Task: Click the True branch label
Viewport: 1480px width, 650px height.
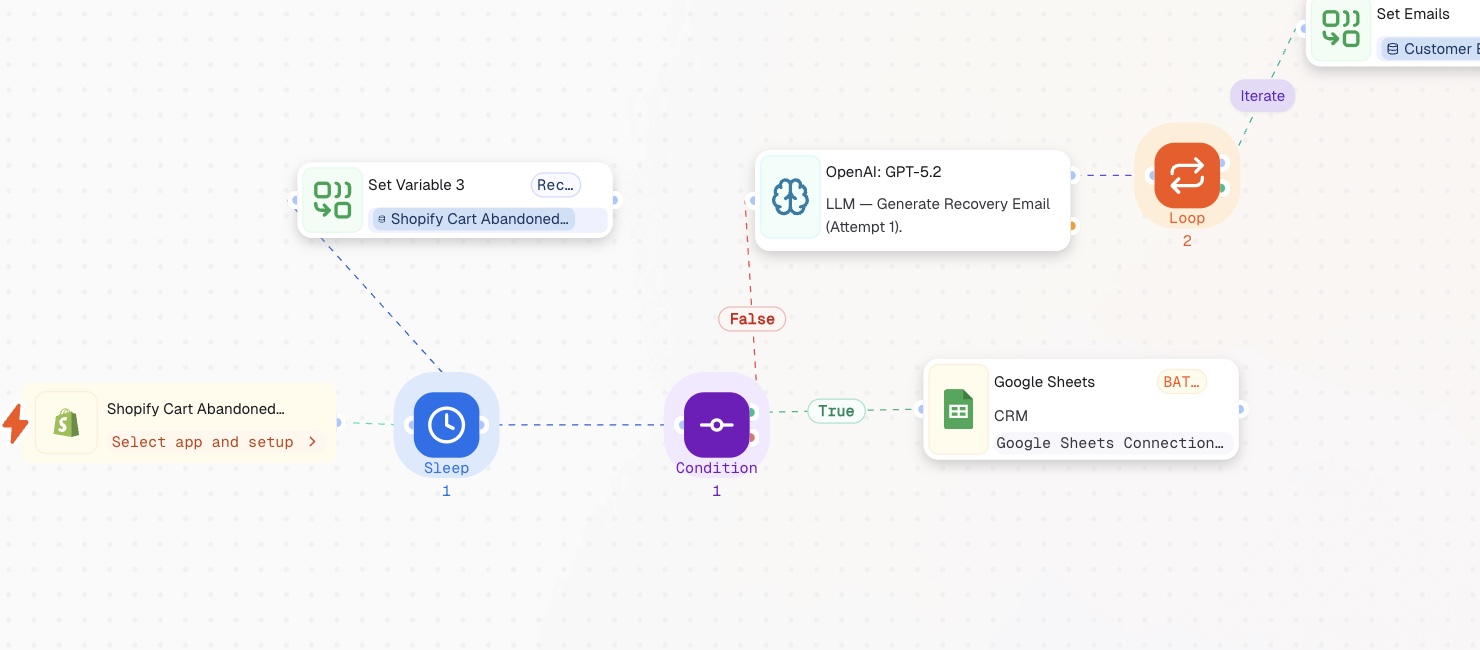Action: 836,411
